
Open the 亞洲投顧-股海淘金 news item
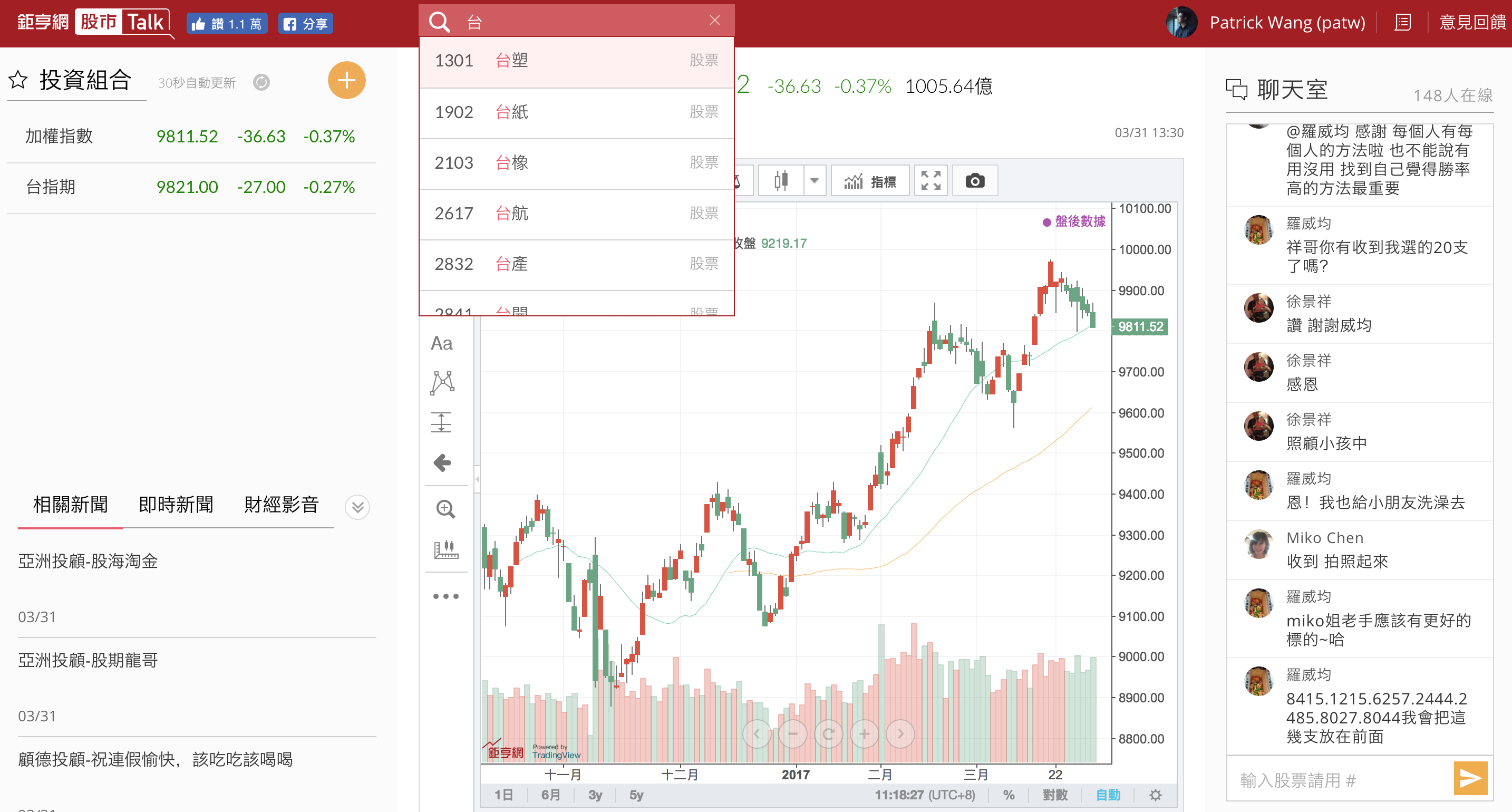point(88,562)
